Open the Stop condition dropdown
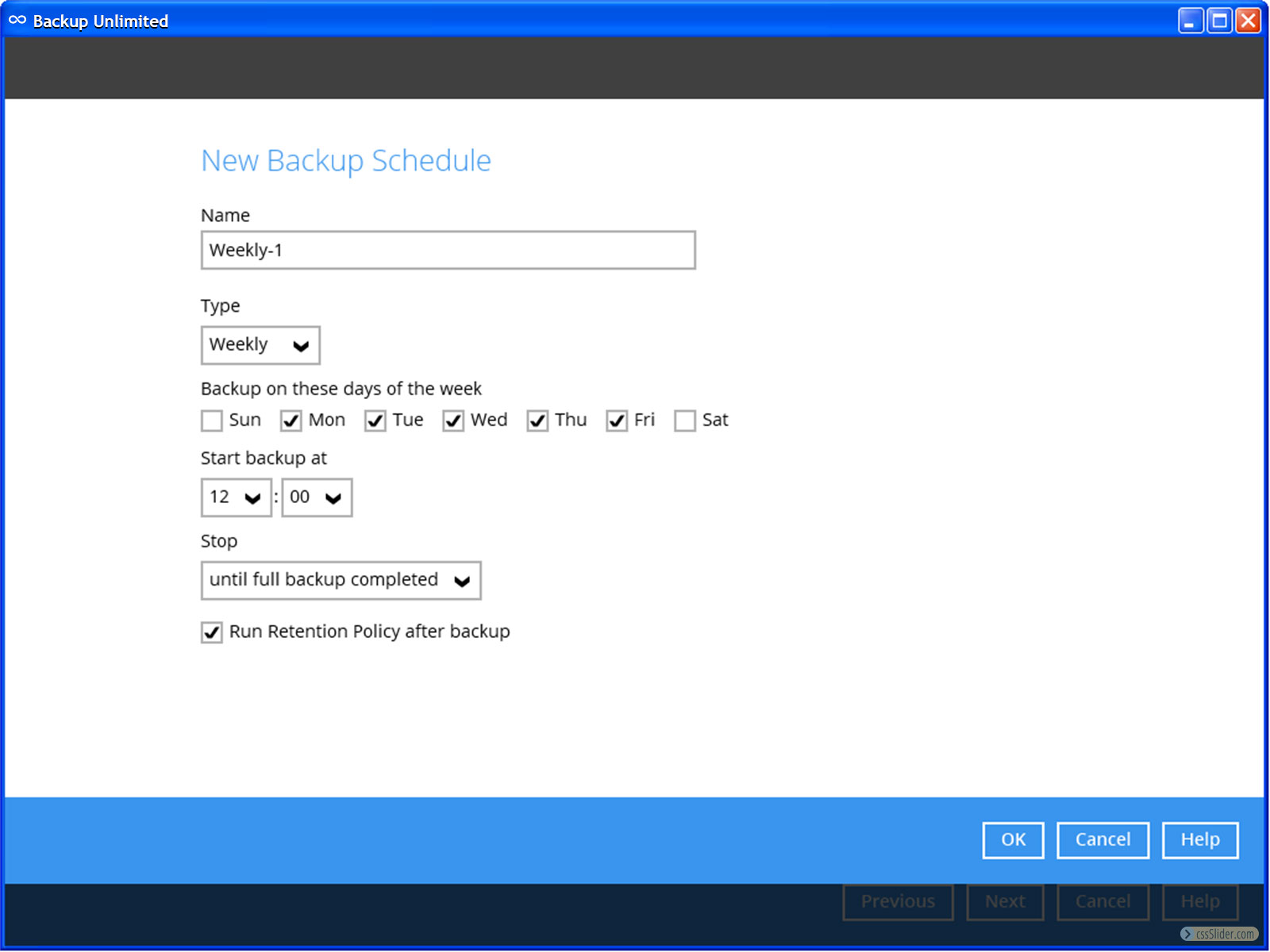The image size is (1270, 952). coord(341,581)
